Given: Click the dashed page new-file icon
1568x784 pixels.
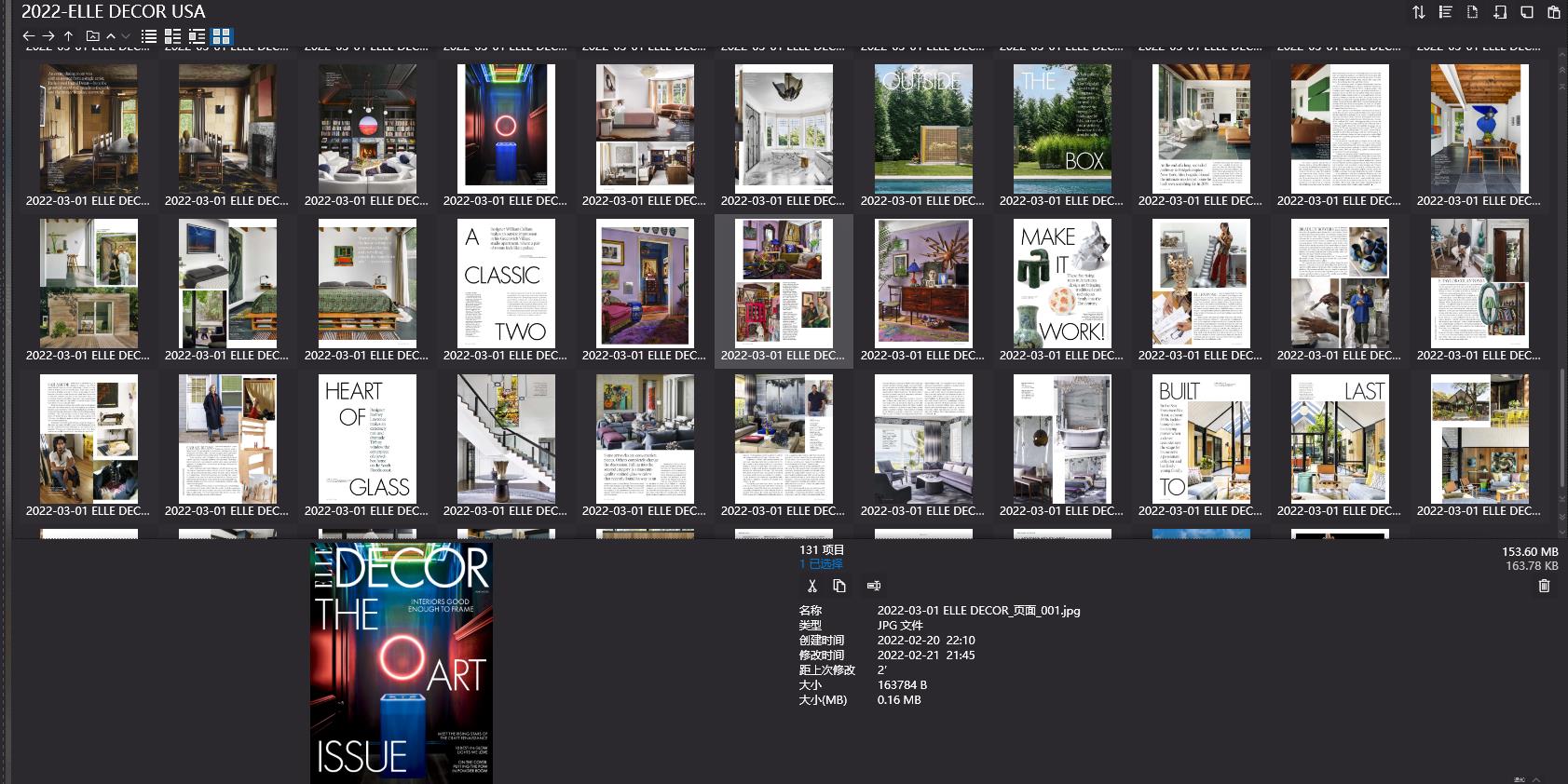Looking at the screenshot, I should click(1473, 12).
